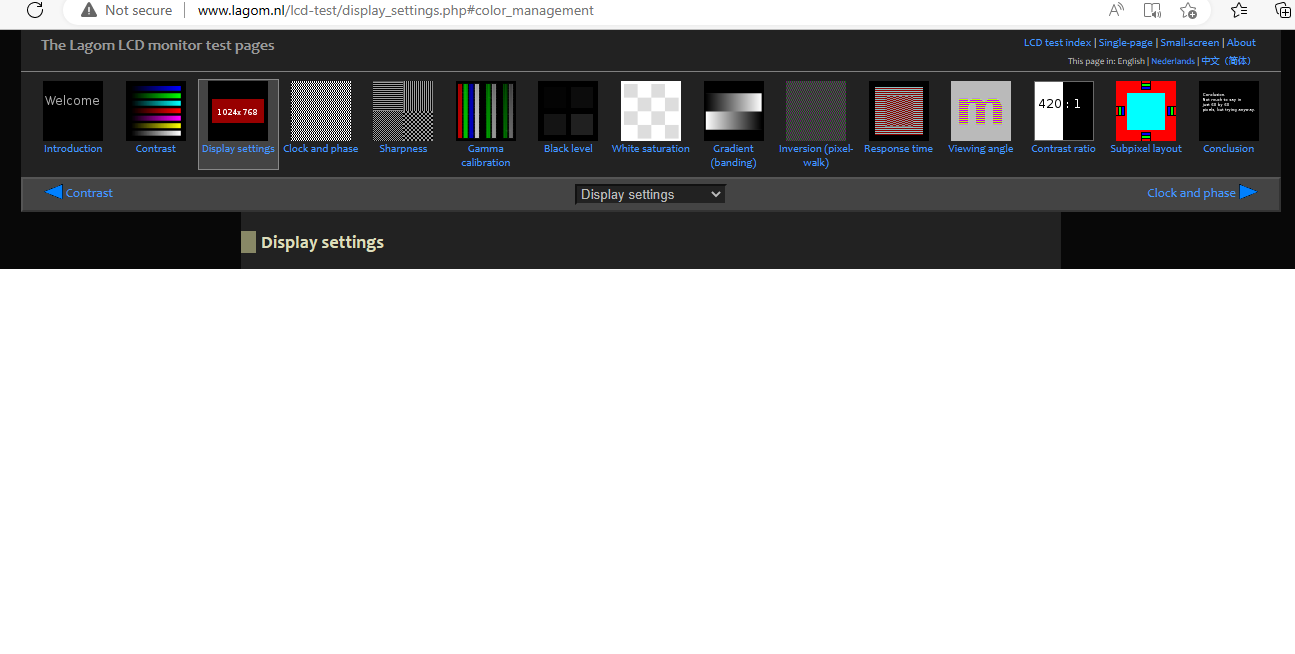Viewport: 1295px width, 654px height.
Task: Expand the Display settings page dropdown
Action: click(650, 194)
